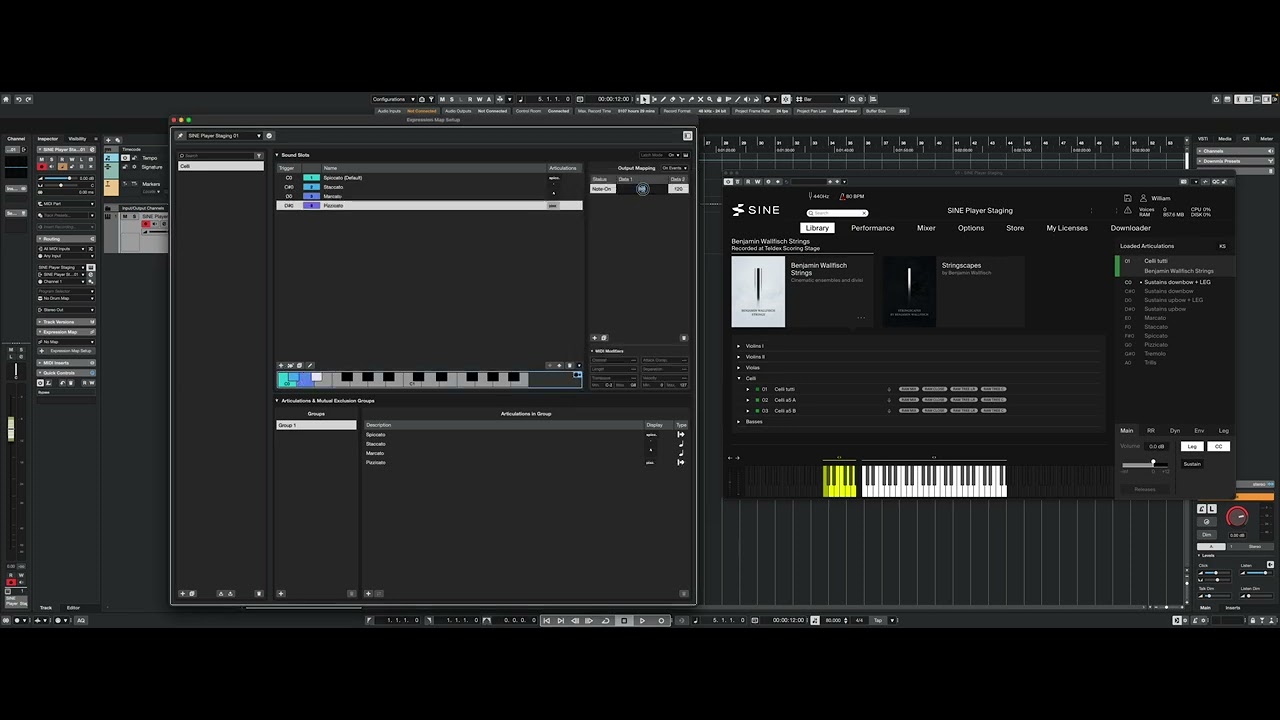1280x720 pixels.
Task: Delete sound slot with trash icon
Action: (x=570, y=365)
